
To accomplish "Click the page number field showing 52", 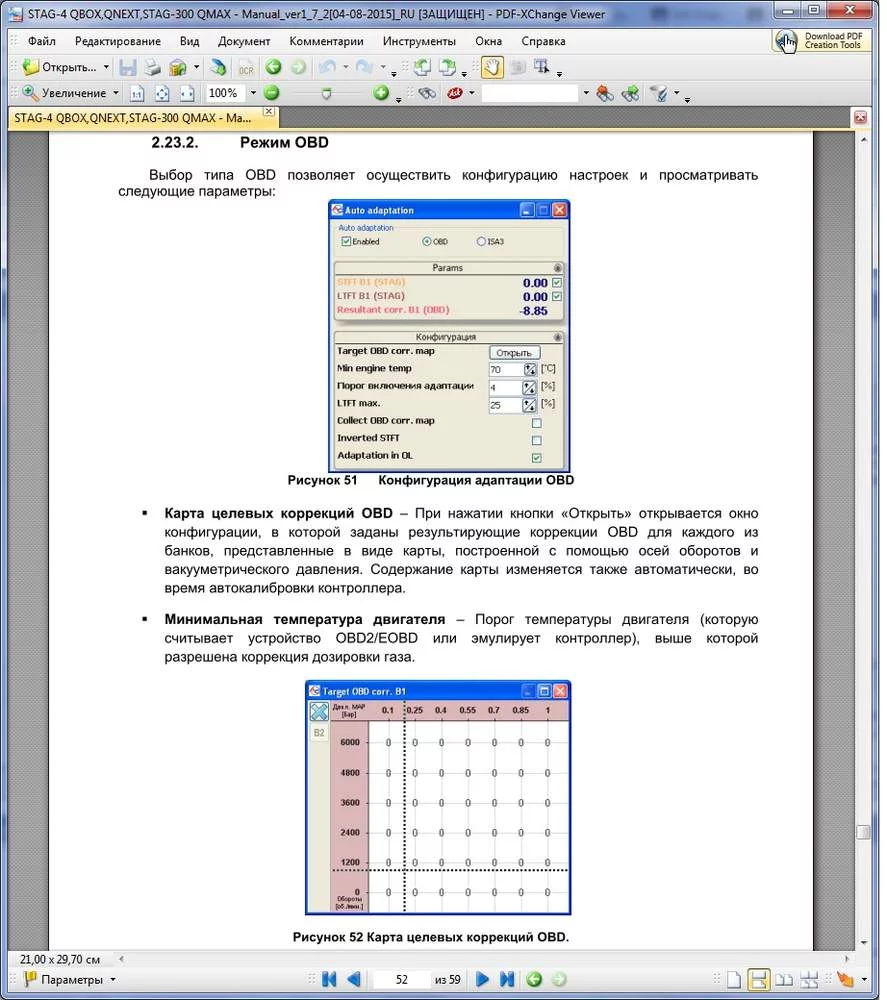I will (401, 979).
